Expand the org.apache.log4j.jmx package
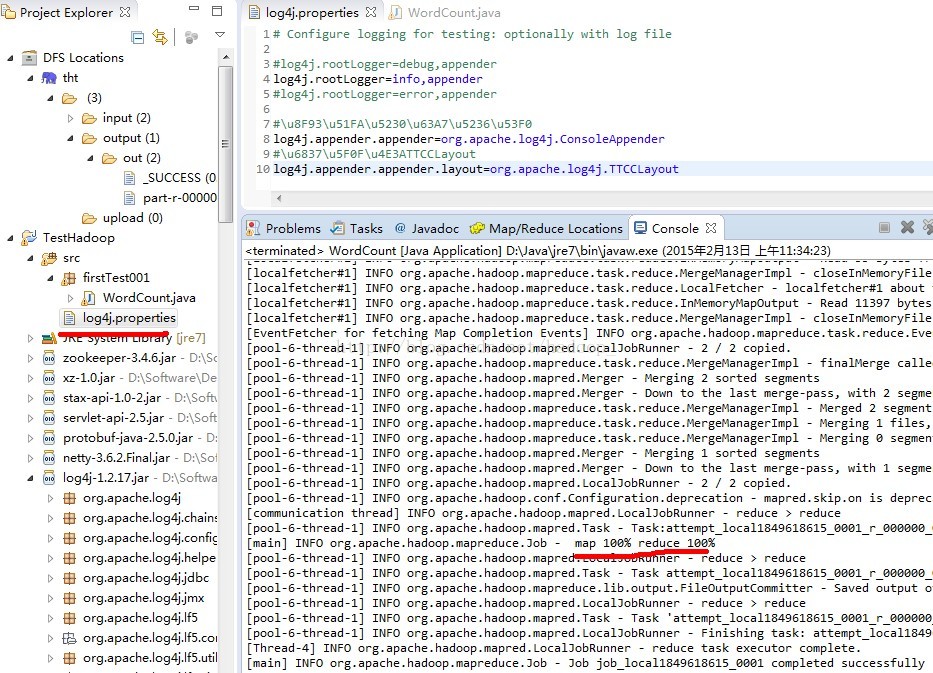Screen dimensions: 933x673 (x=50, y=598)
